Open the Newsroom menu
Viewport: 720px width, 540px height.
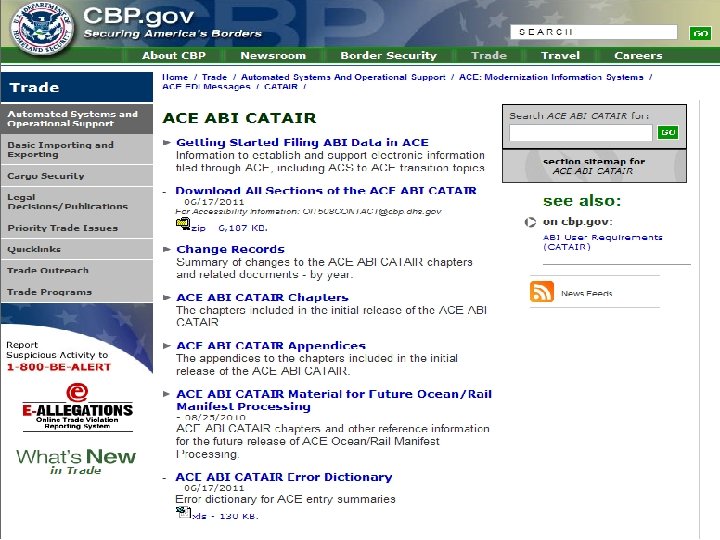273,56
